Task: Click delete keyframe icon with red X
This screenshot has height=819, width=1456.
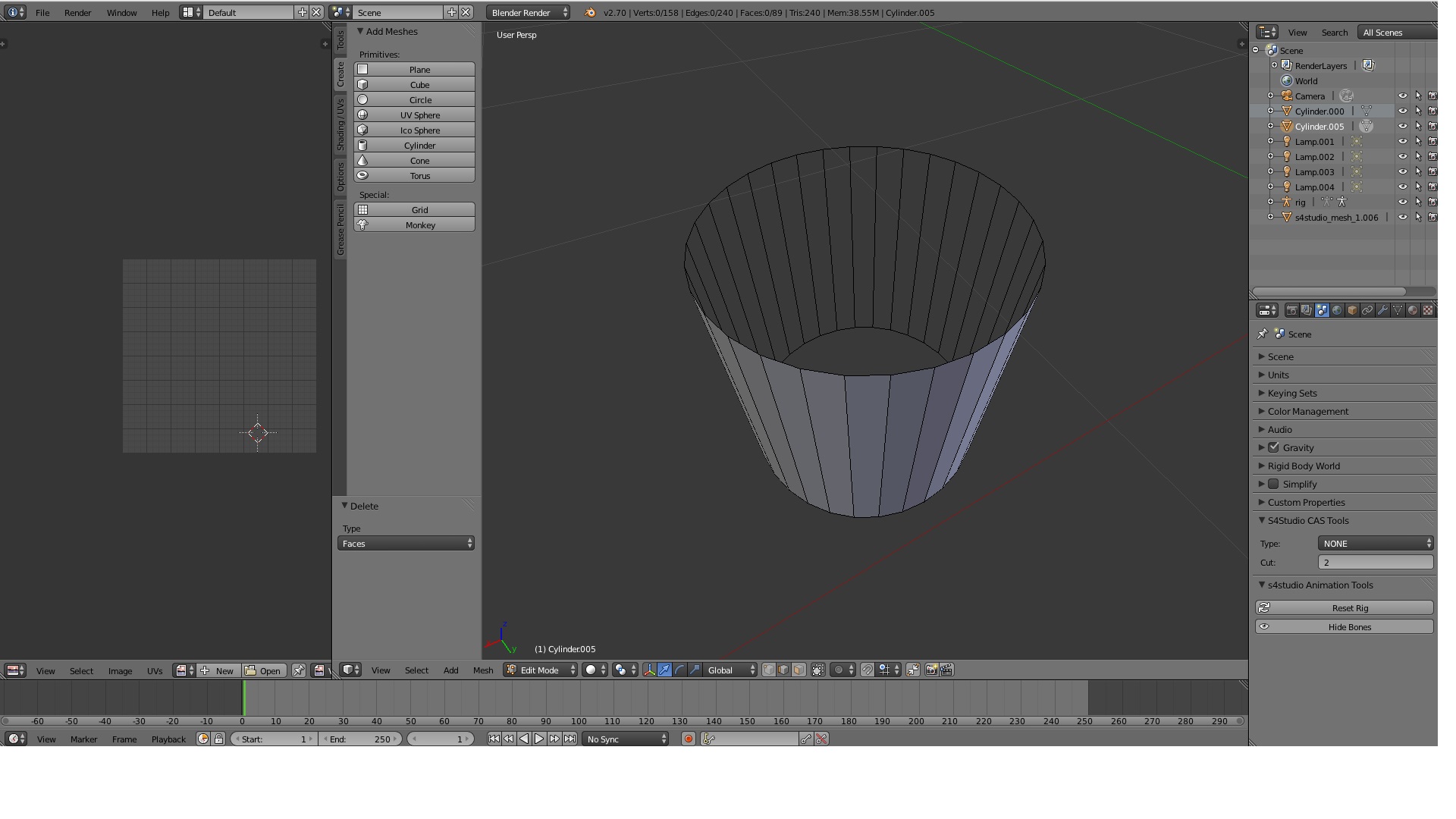Action: tap(821, 739)
